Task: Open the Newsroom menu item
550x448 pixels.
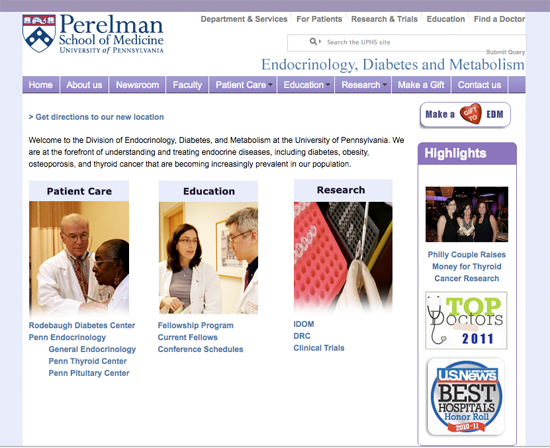Action: (137, 85)
